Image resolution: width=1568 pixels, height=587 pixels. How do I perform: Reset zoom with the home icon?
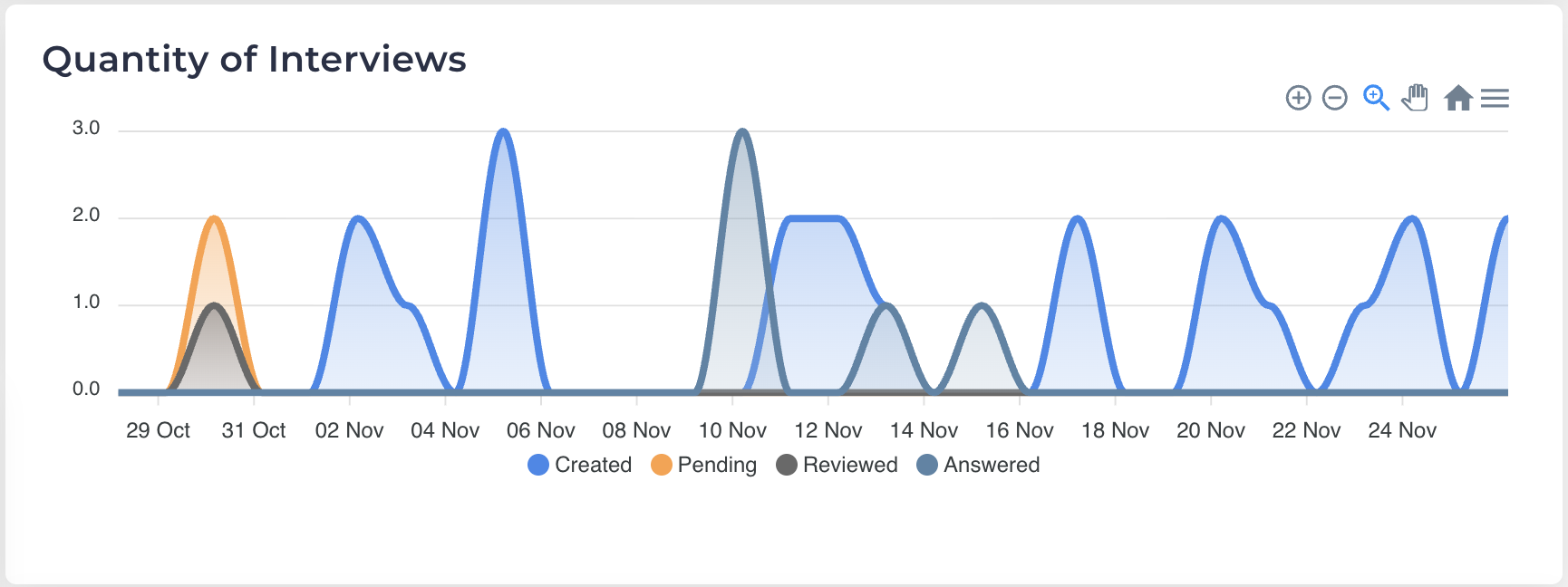coord(1457,98)
